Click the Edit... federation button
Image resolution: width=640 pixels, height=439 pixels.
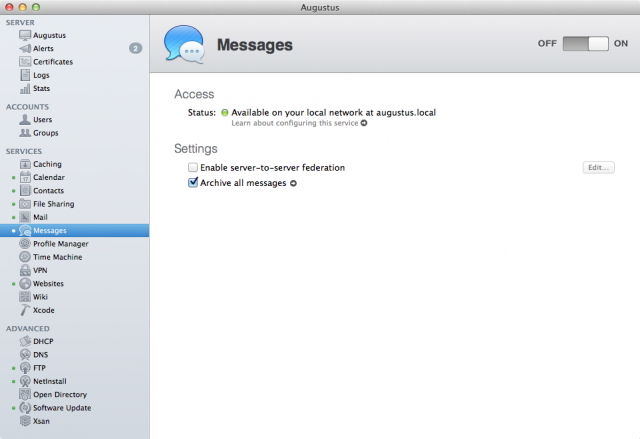point(598,168)
